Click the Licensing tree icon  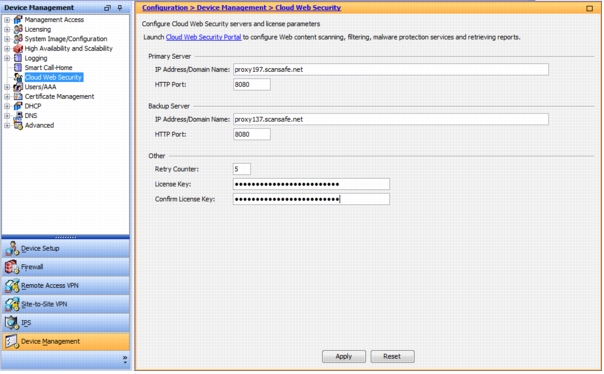point(18,29)
